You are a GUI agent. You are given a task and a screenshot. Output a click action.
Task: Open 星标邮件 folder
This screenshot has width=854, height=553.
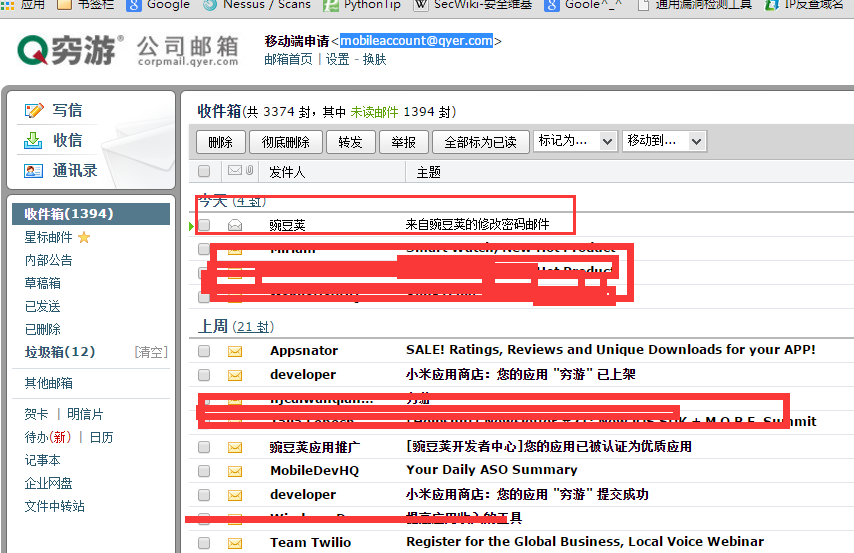pos(48,238)
